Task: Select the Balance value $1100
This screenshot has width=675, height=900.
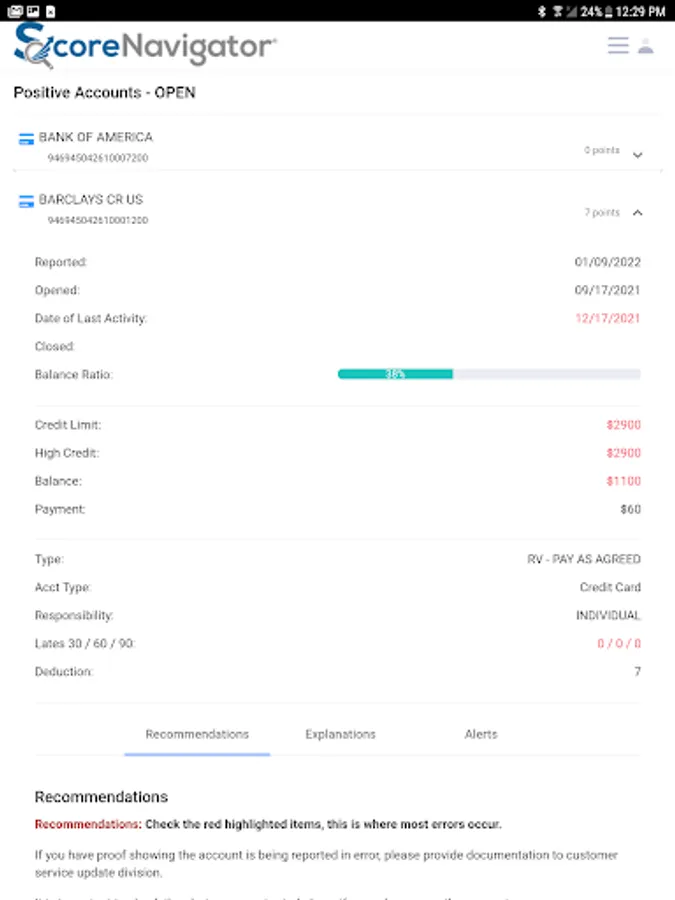Action: click(x=623, y=481)
